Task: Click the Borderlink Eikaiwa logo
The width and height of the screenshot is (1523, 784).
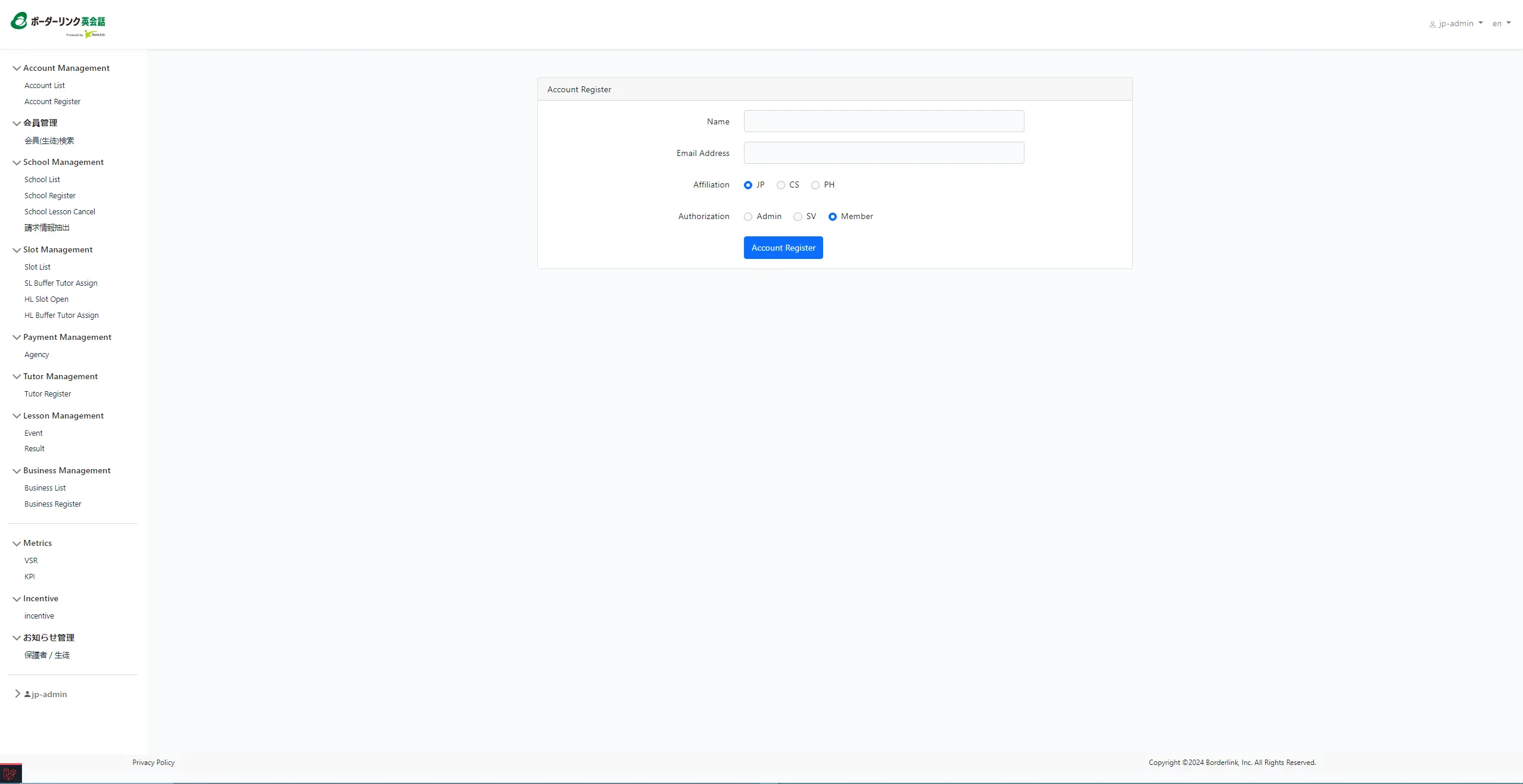Action: coord(58,24)
